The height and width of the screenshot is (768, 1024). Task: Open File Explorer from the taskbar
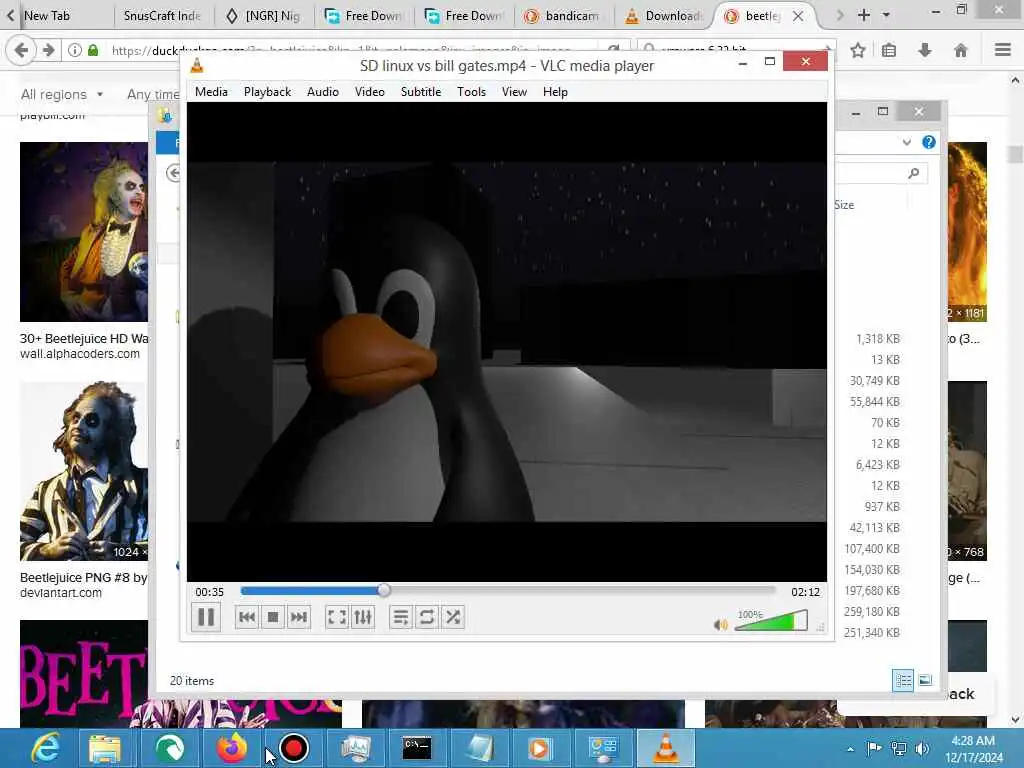tap(105, 748)
